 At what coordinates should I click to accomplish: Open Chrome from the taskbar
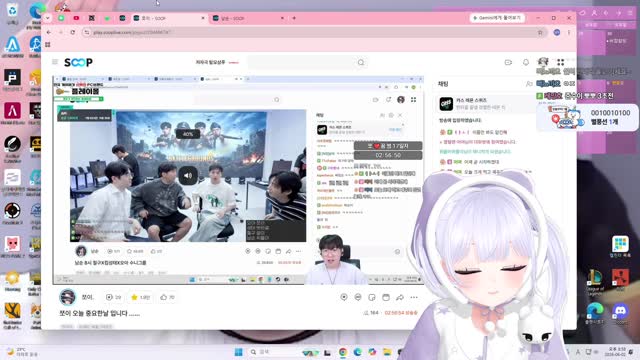[343, 352]
